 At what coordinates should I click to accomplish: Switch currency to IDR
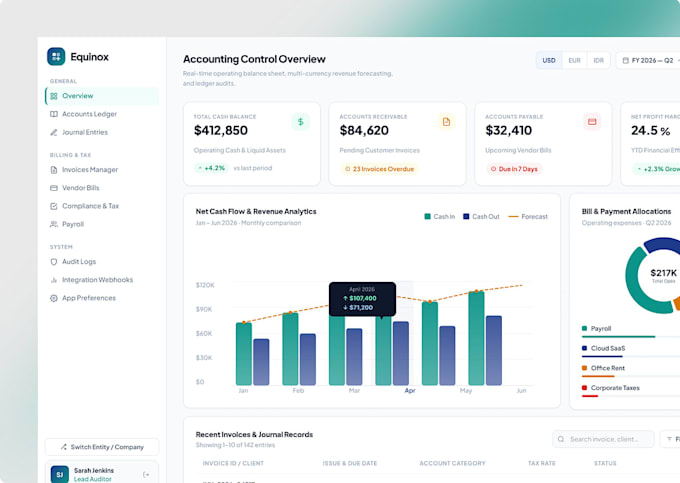(598, 60)
